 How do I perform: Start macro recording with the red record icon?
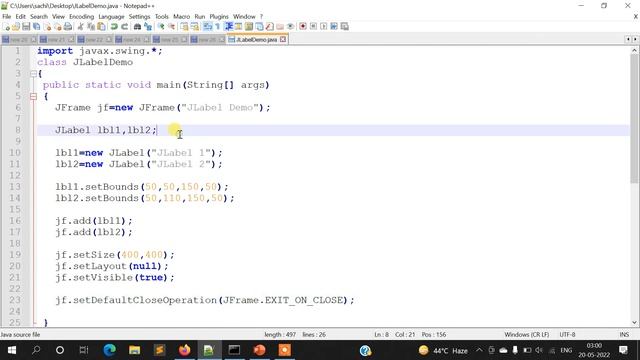(x=302, y=27)
